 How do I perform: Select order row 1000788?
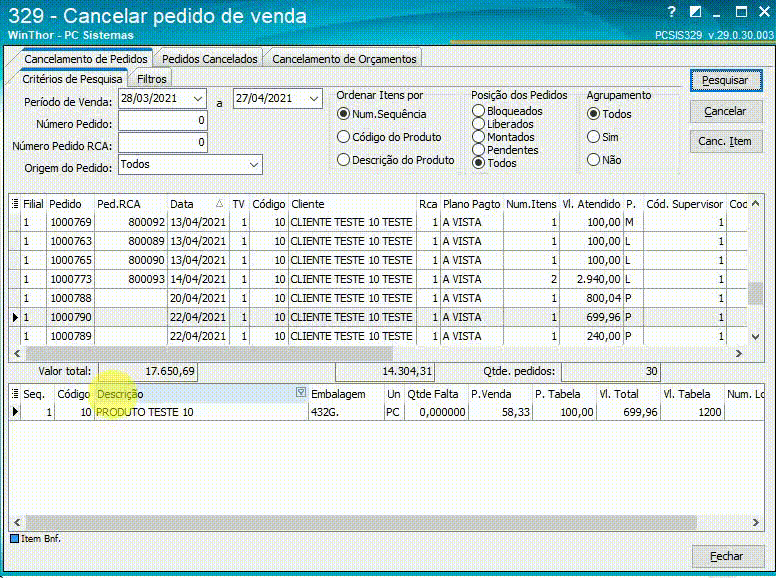point(378,298)
